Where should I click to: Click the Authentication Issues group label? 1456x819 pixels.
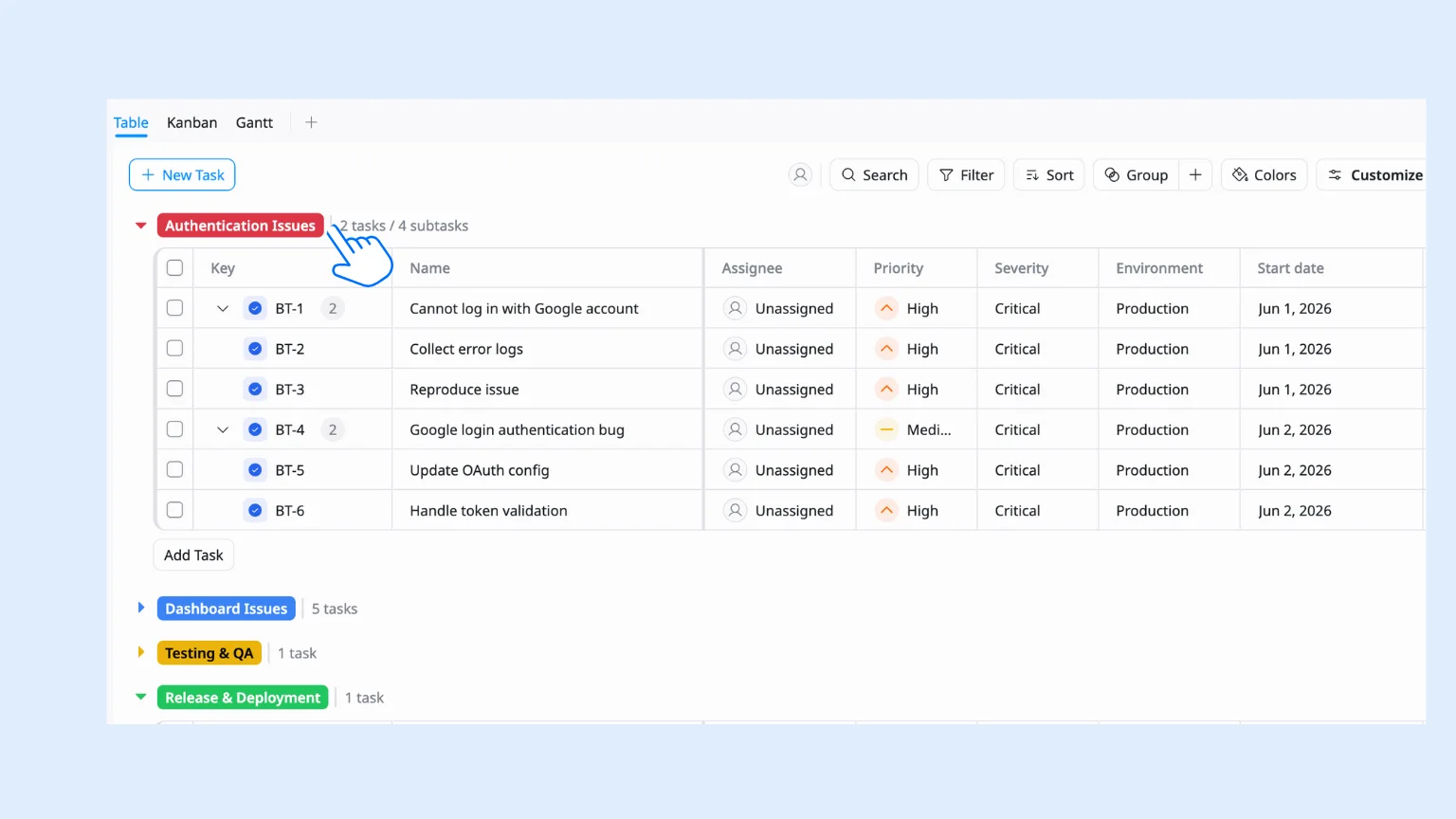[x=240, y=226]
